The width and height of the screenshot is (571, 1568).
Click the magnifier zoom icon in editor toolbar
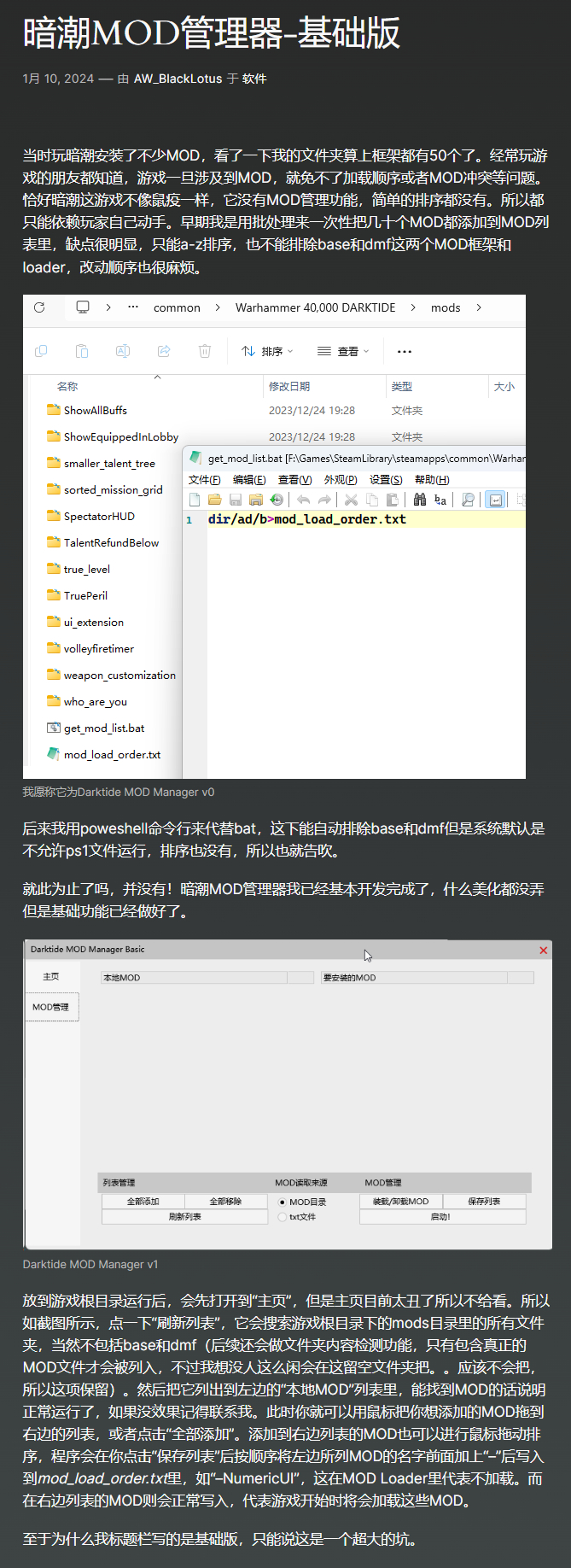click(x=468, y=500)
